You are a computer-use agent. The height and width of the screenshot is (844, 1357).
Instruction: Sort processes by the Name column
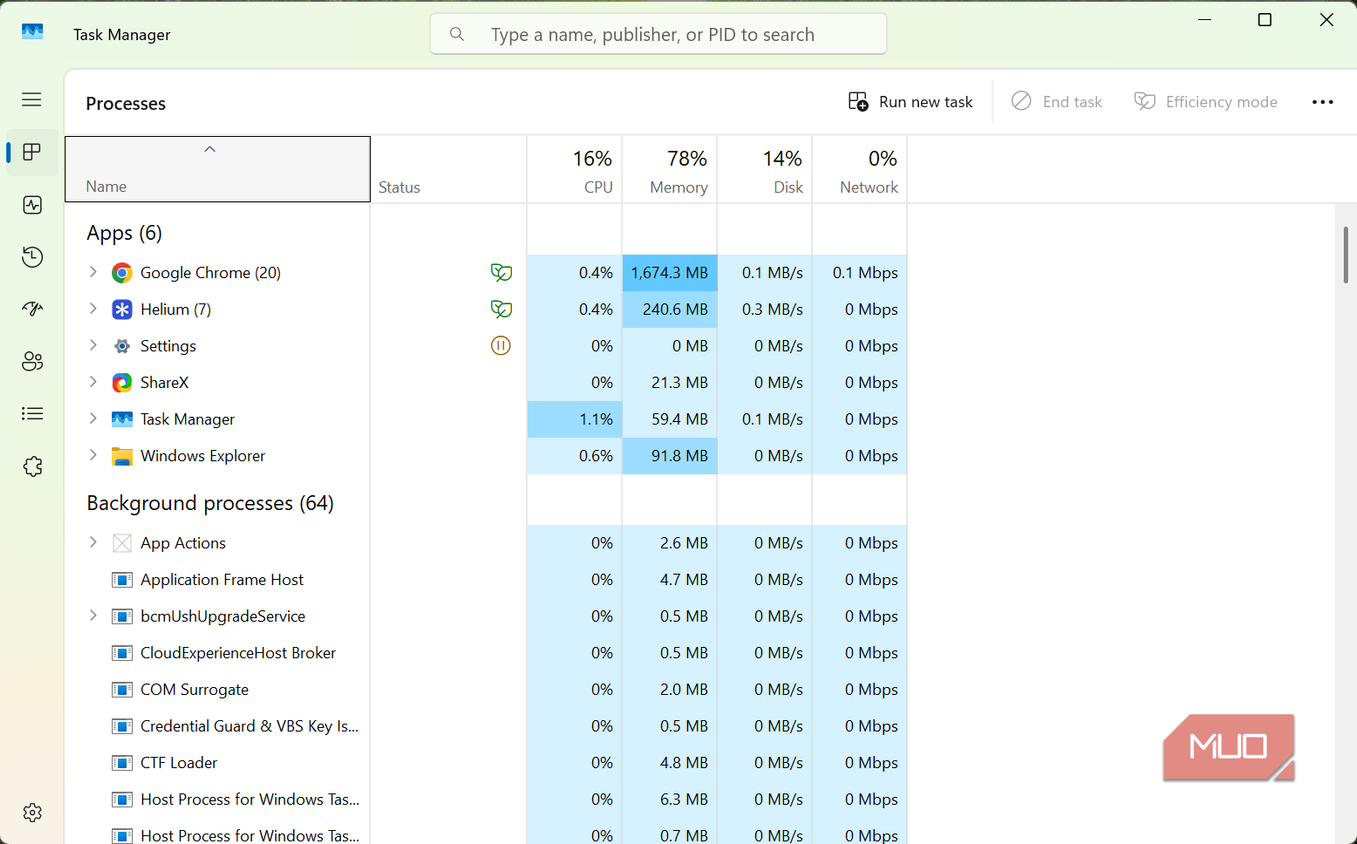click(x=218, y=169)
